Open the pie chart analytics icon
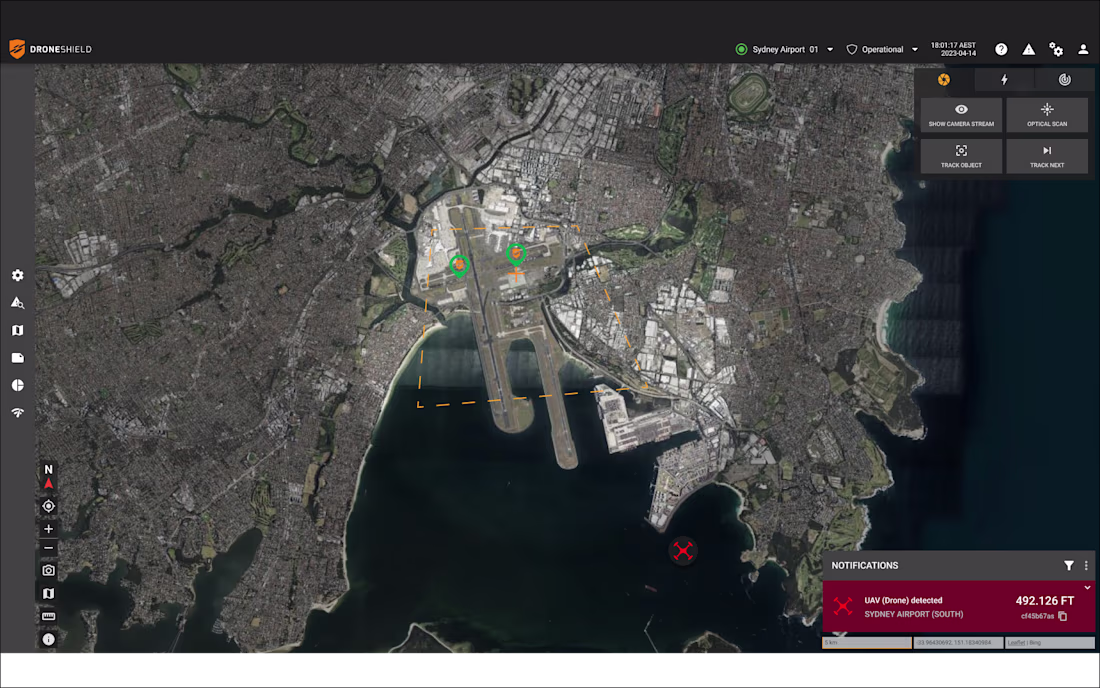The height and width of the screenshot is (688, 1100). pos(18,385)
